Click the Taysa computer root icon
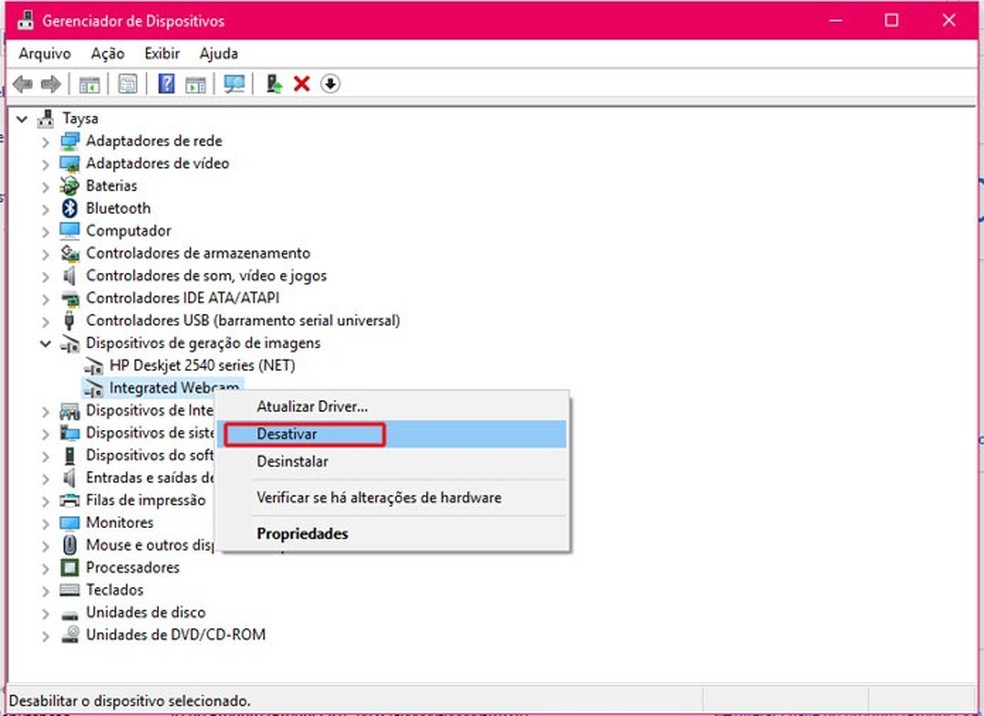Screen dimensions: 984x716 (46, 118)
